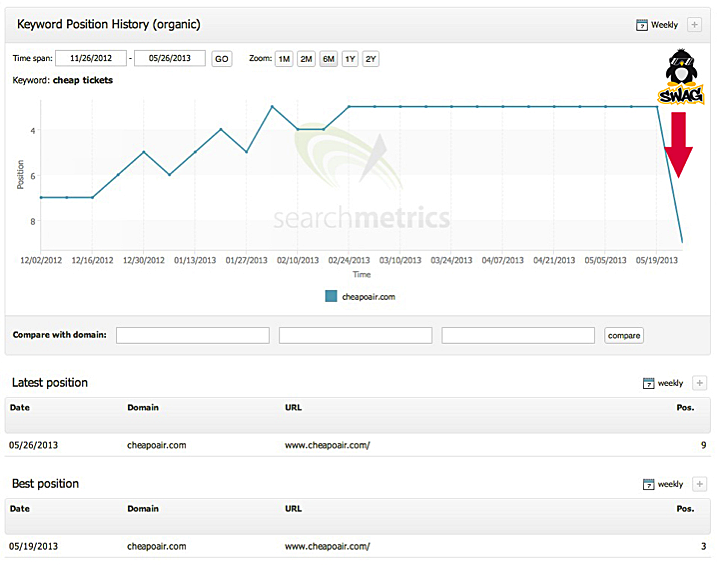Click the start date field 11/26/2012

(x=91, y=58)
